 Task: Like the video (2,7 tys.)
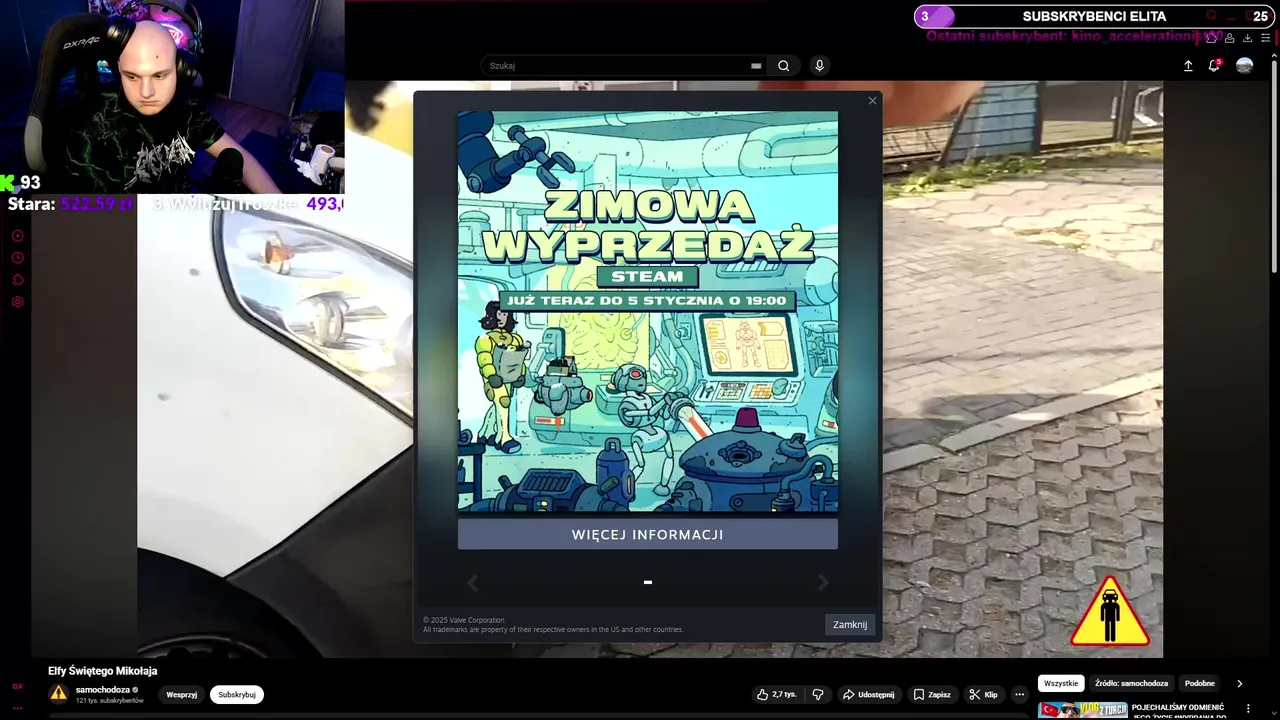[x=777, y=695]
